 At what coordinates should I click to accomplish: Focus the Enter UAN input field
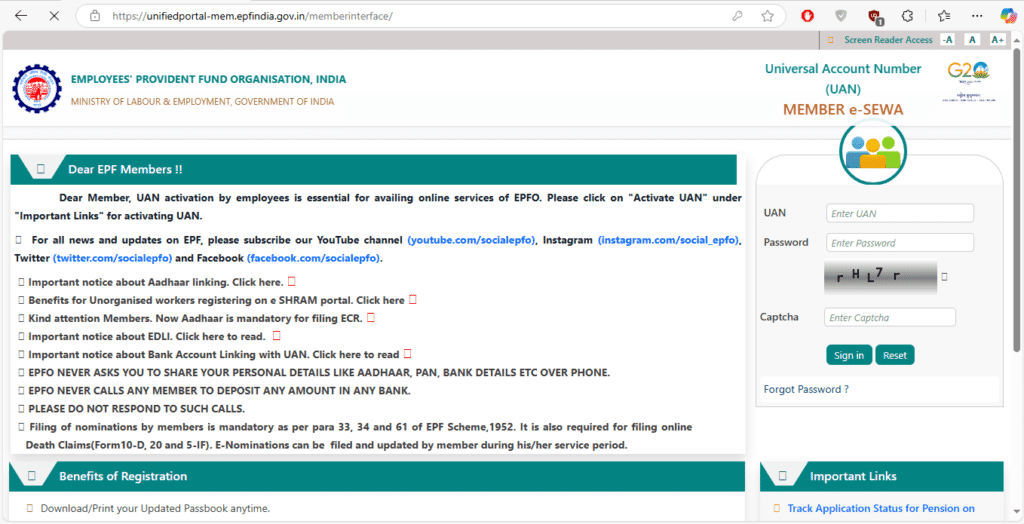900,213
